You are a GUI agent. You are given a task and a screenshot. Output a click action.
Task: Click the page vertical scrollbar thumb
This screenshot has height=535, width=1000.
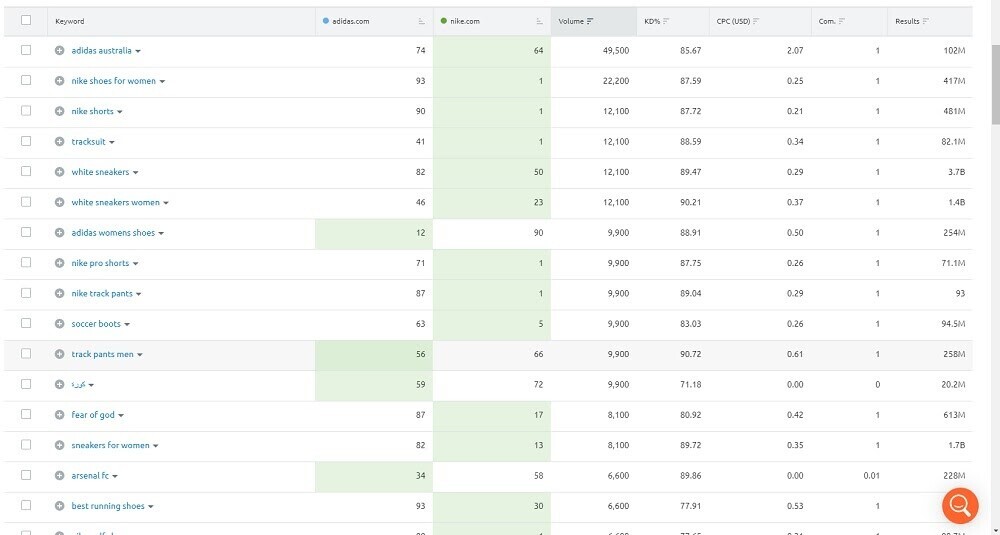996,83
